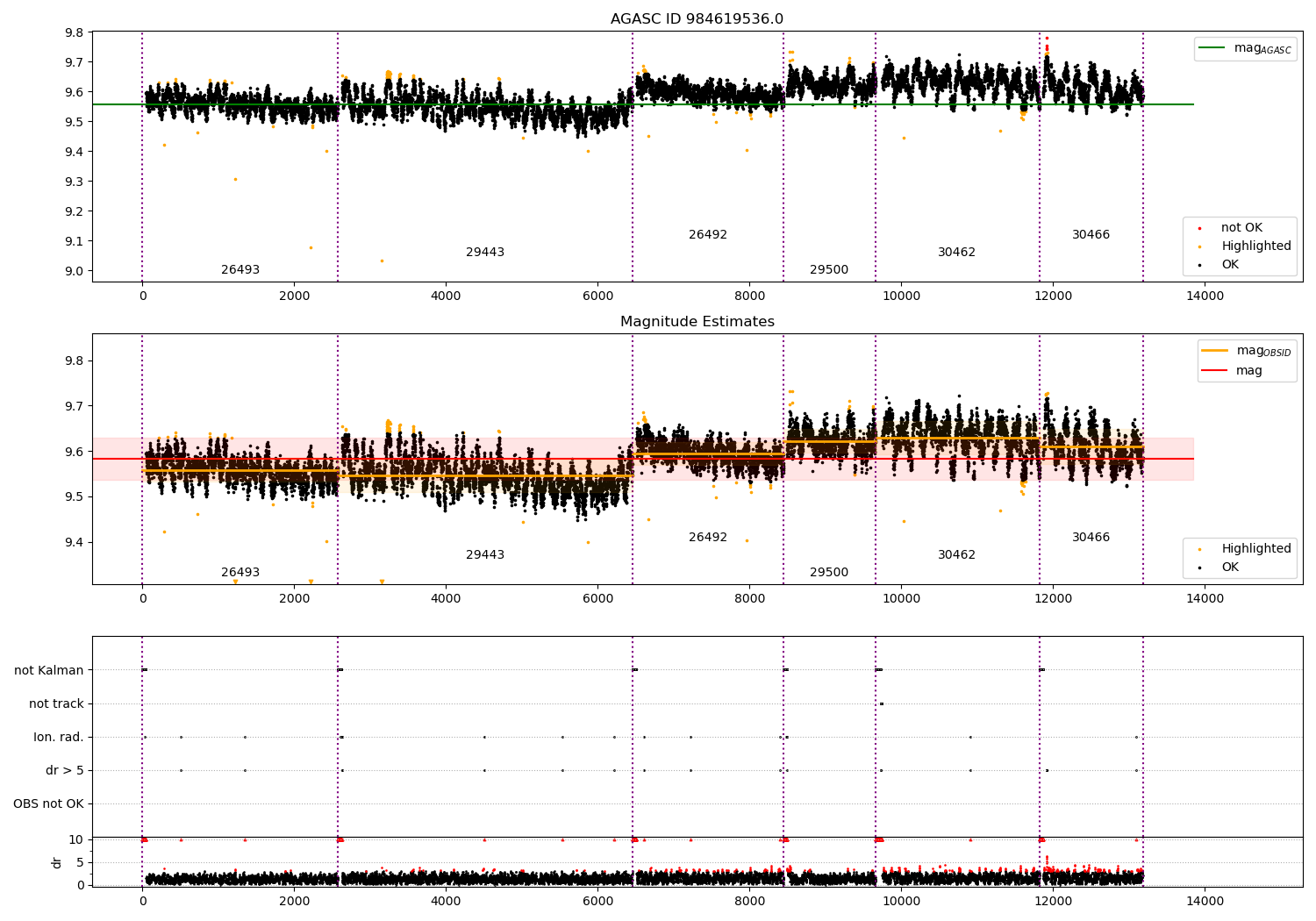The image size is (1316, 921).
Task: Click the 'not Kalman' row label
Action: 49,670
